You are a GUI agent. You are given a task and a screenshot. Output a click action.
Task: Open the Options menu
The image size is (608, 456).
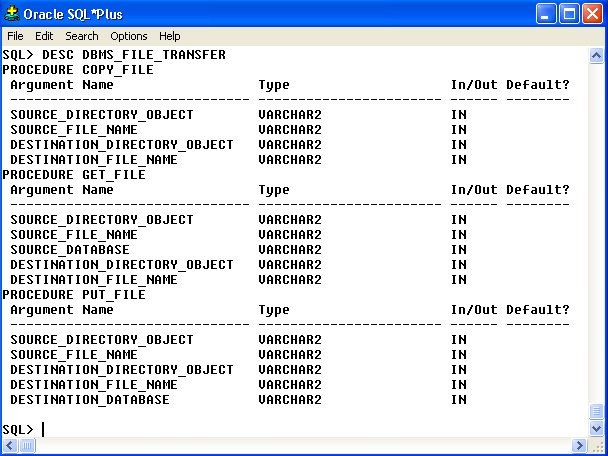click(129, 36)
